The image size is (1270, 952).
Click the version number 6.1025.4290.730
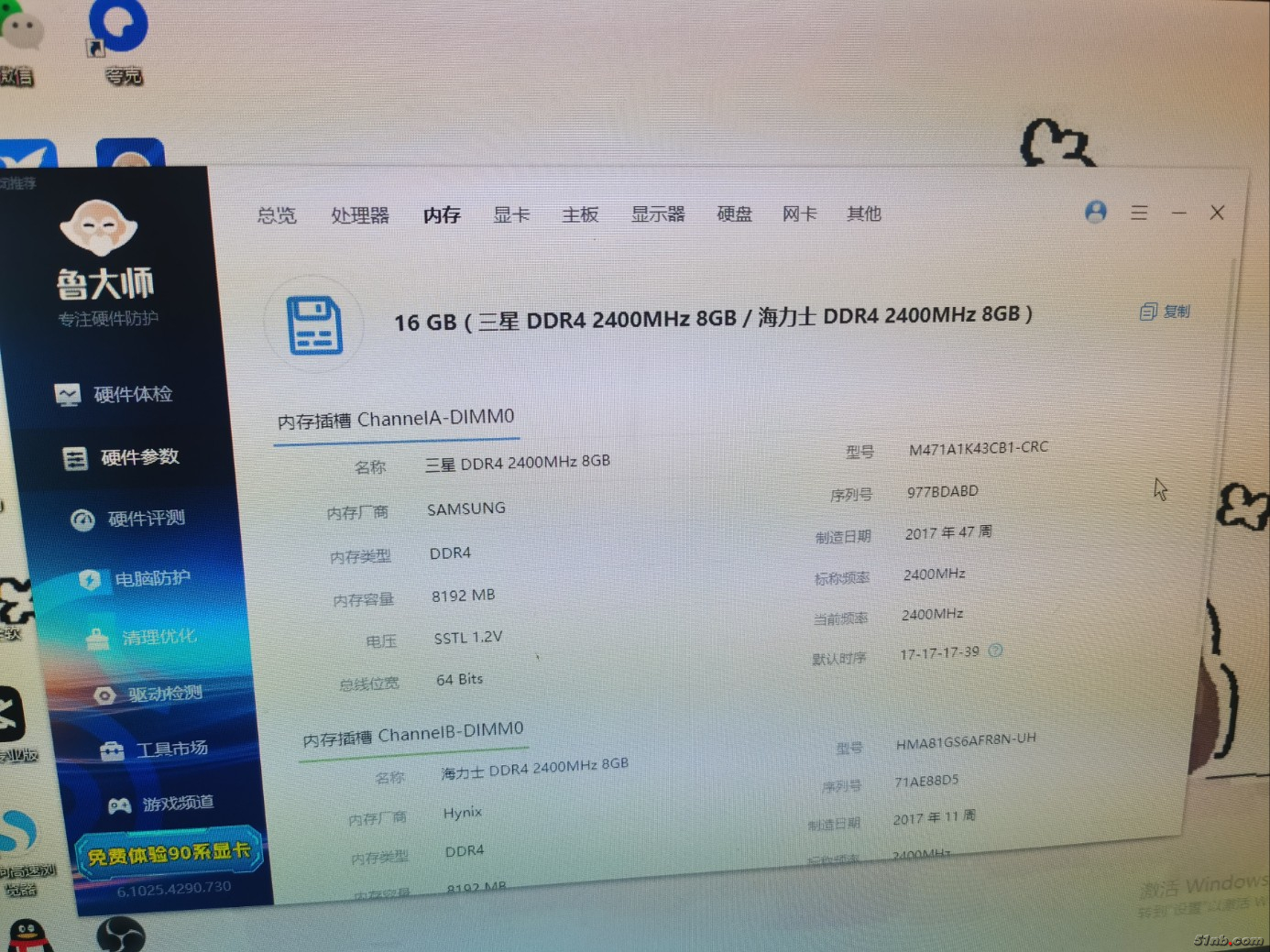tap(174, 889)
